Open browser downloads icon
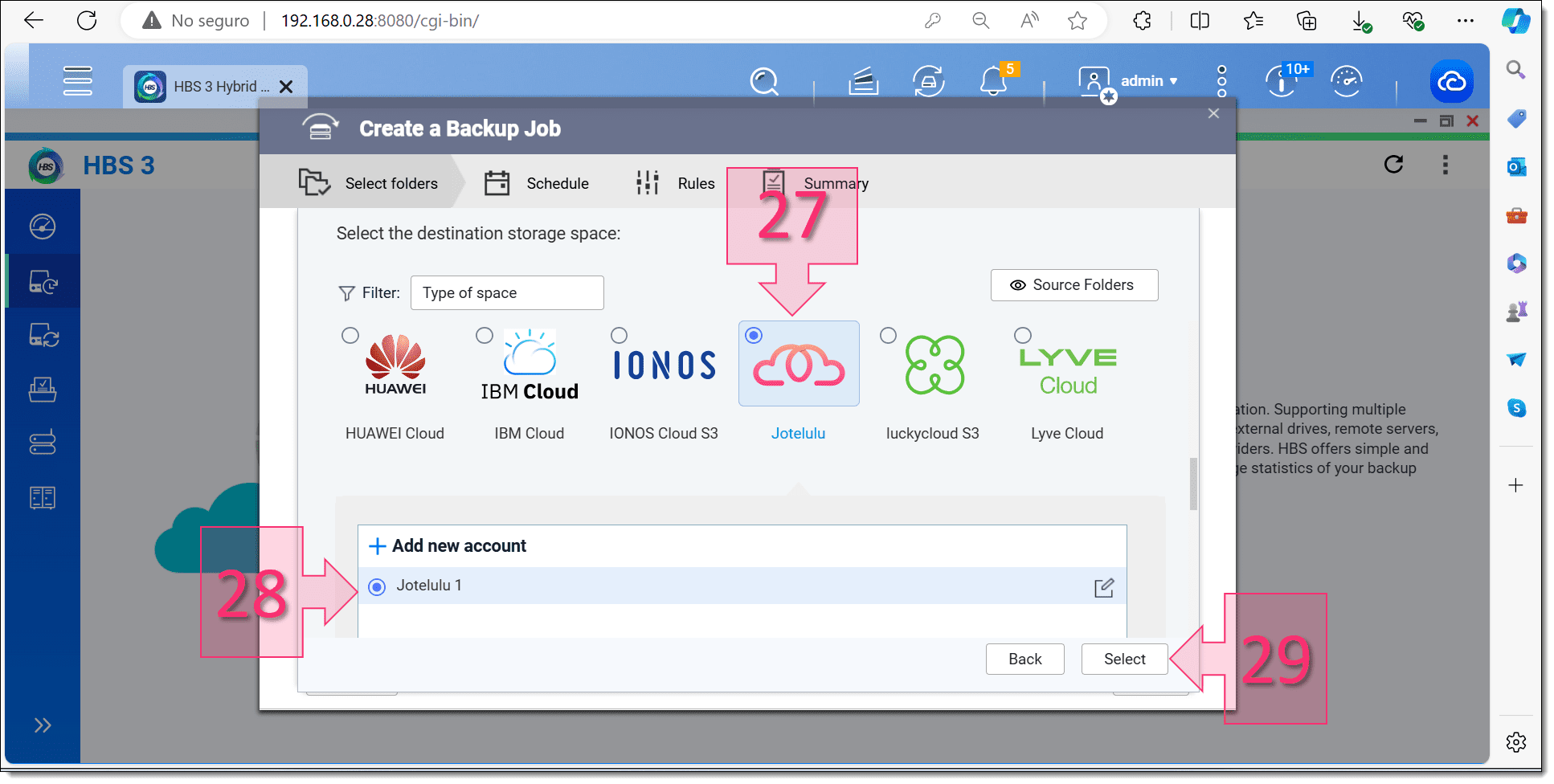1554x784 pixels. 1360,21
